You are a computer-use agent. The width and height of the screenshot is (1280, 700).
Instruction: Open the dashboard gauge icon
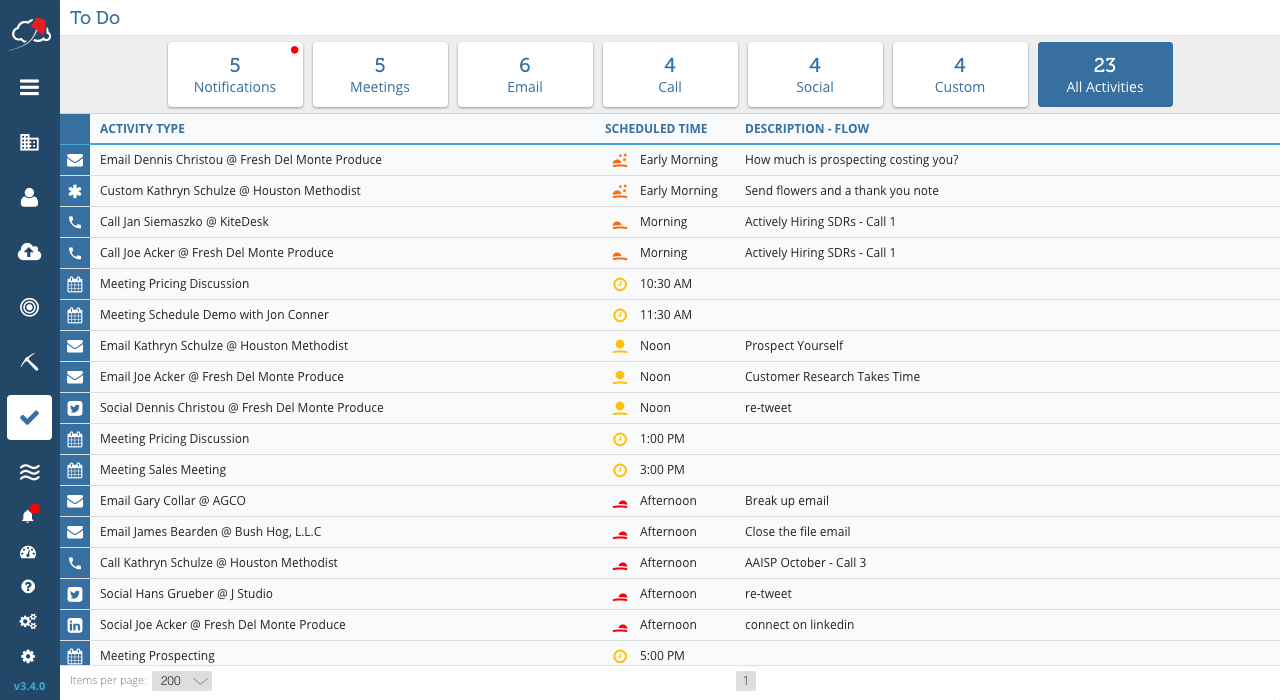(28, 552)
